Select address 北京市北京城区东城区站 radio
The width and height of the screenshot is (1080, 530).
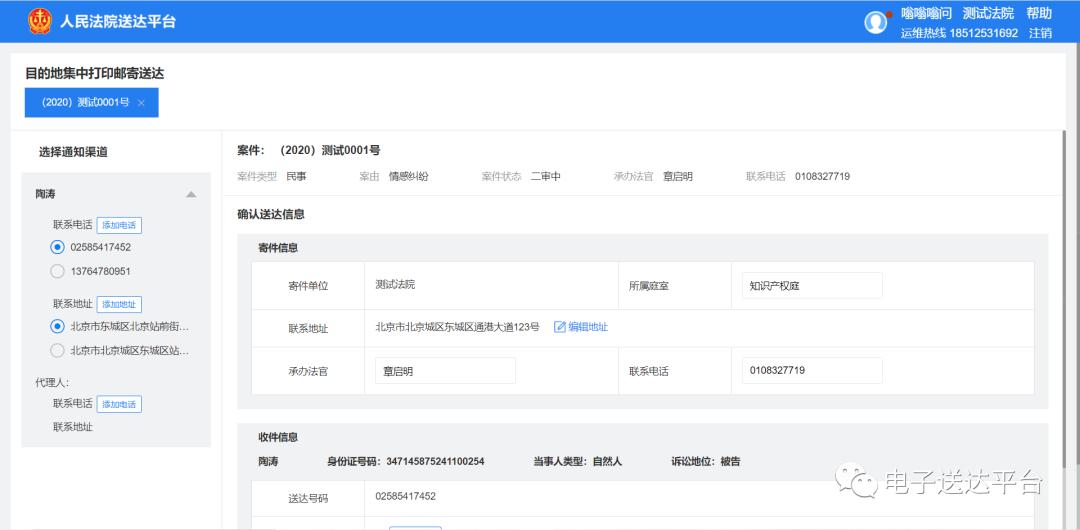[x=58, y=351]
